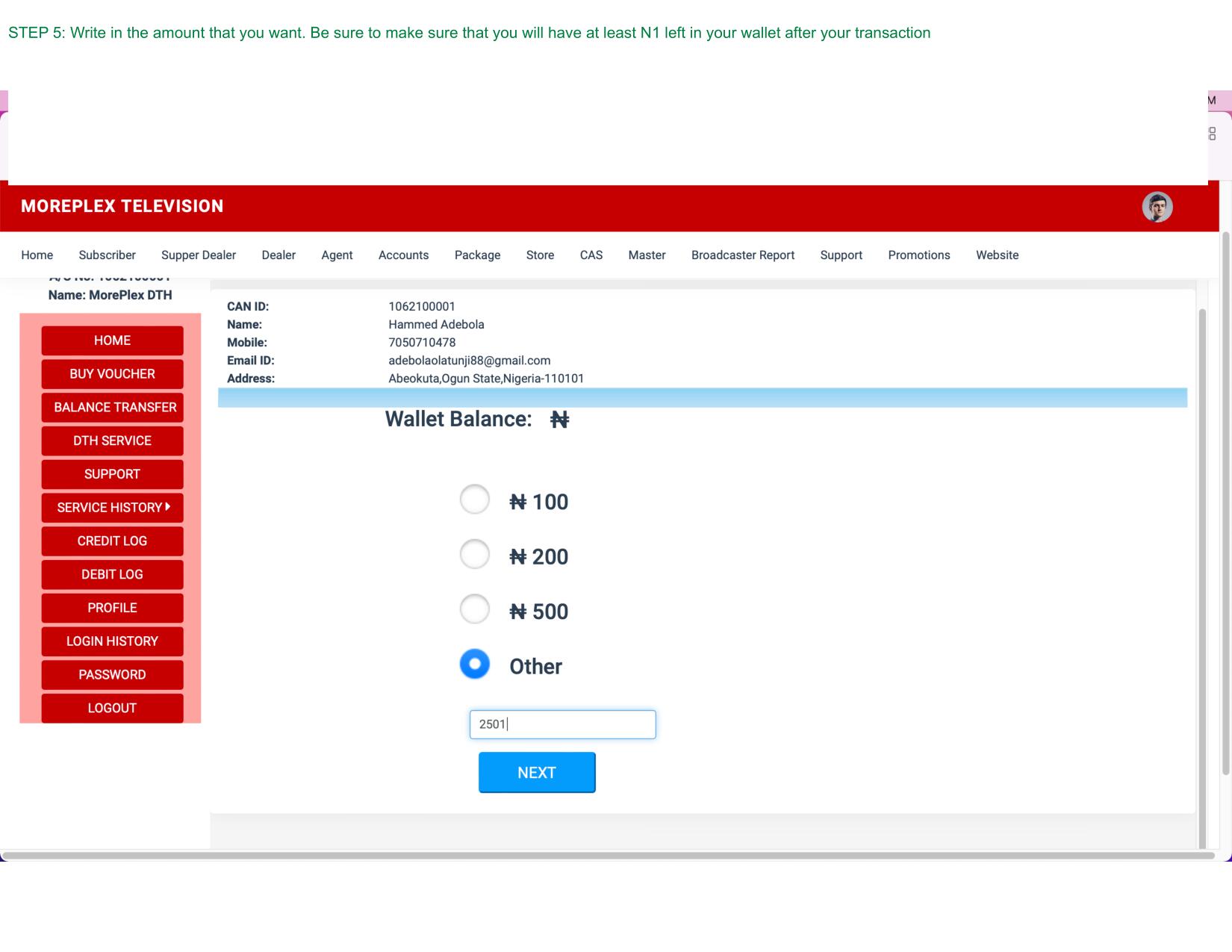Open the Accounts menu
This screenshot has height=952, width=1232.
pyautogui.click(x=403, y=255)
